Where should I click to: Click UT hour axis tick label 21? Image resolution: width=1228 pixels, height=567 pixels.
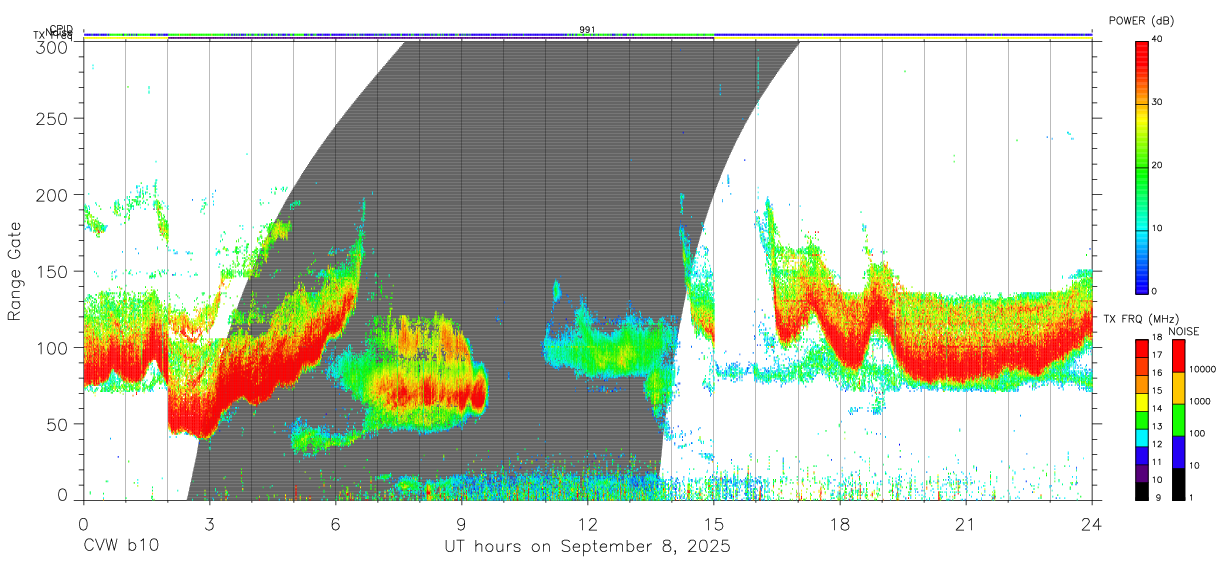[x=965, y=523]
